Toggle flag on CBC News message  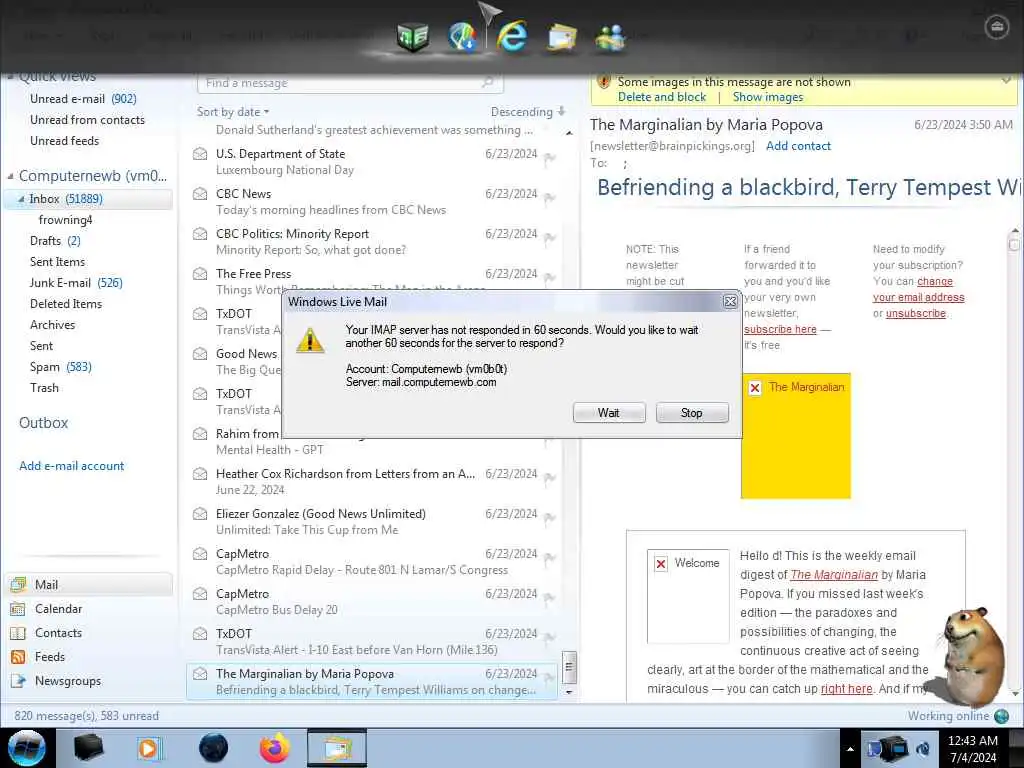(550, 198)
